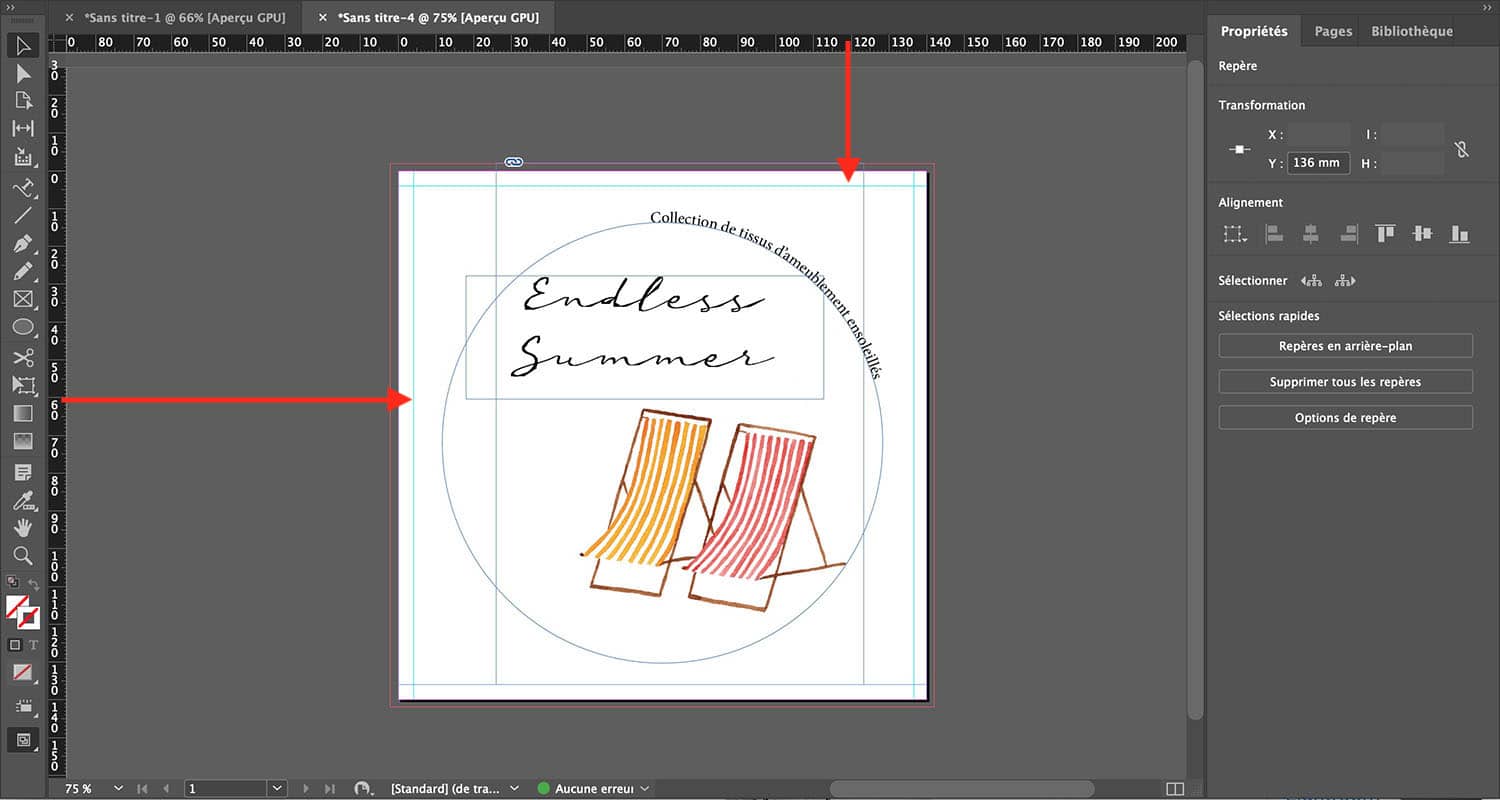Click the Supprimer tous les repères button

tap(1345, 381)
